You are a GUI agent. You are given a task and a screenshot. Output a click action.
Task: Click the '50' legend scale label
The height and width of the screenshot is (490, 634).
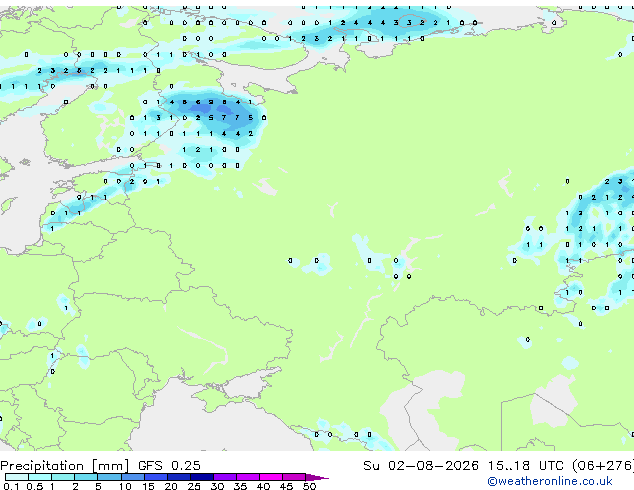(x=310, y=486)
